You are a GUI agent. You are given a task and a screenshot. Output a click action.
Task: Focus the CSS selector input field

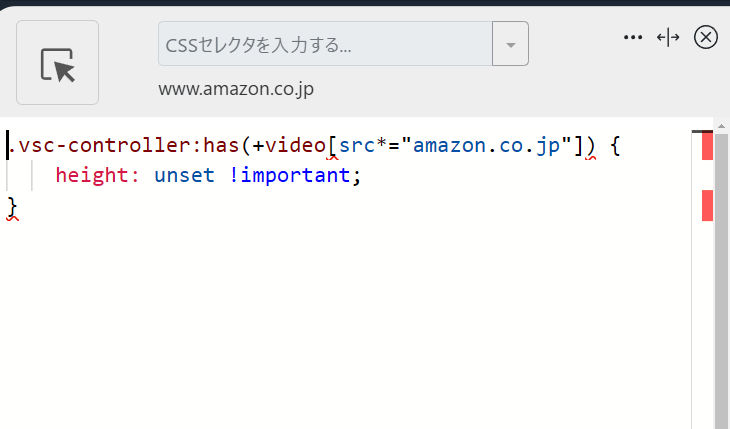click(325, 44)
